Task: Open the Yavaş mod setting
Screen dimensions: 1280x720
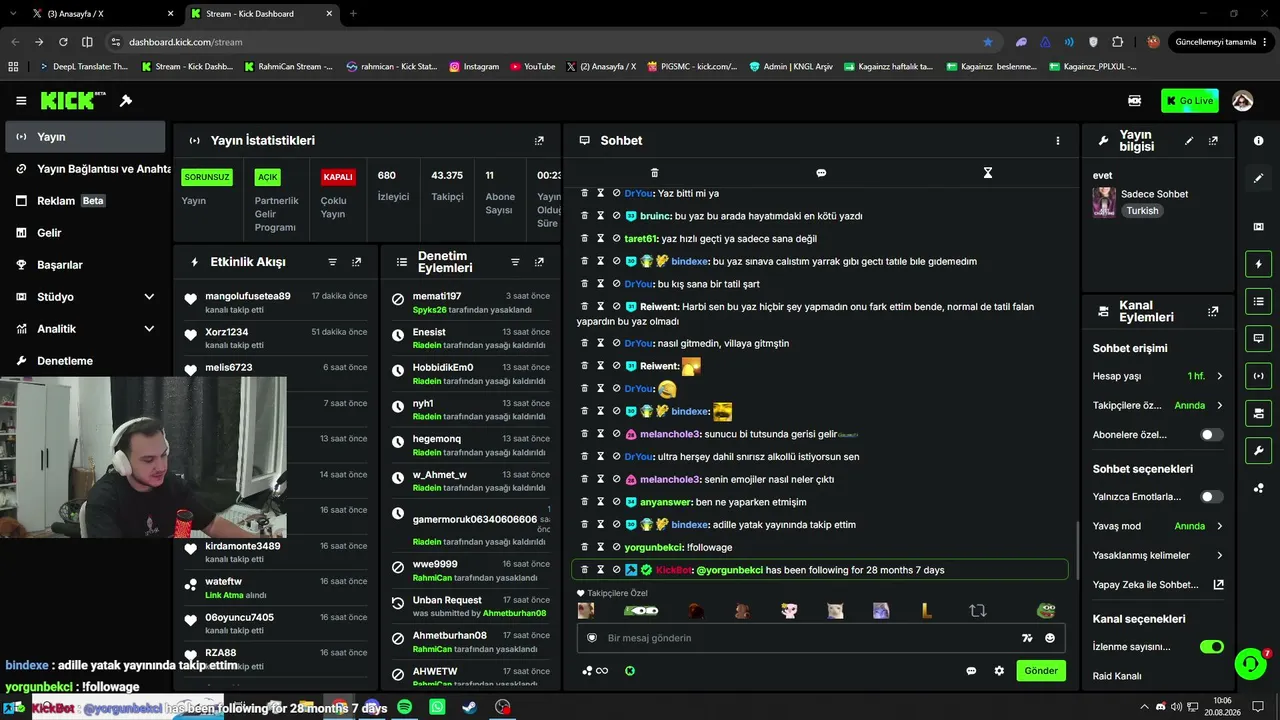Action: point(1158,526)
